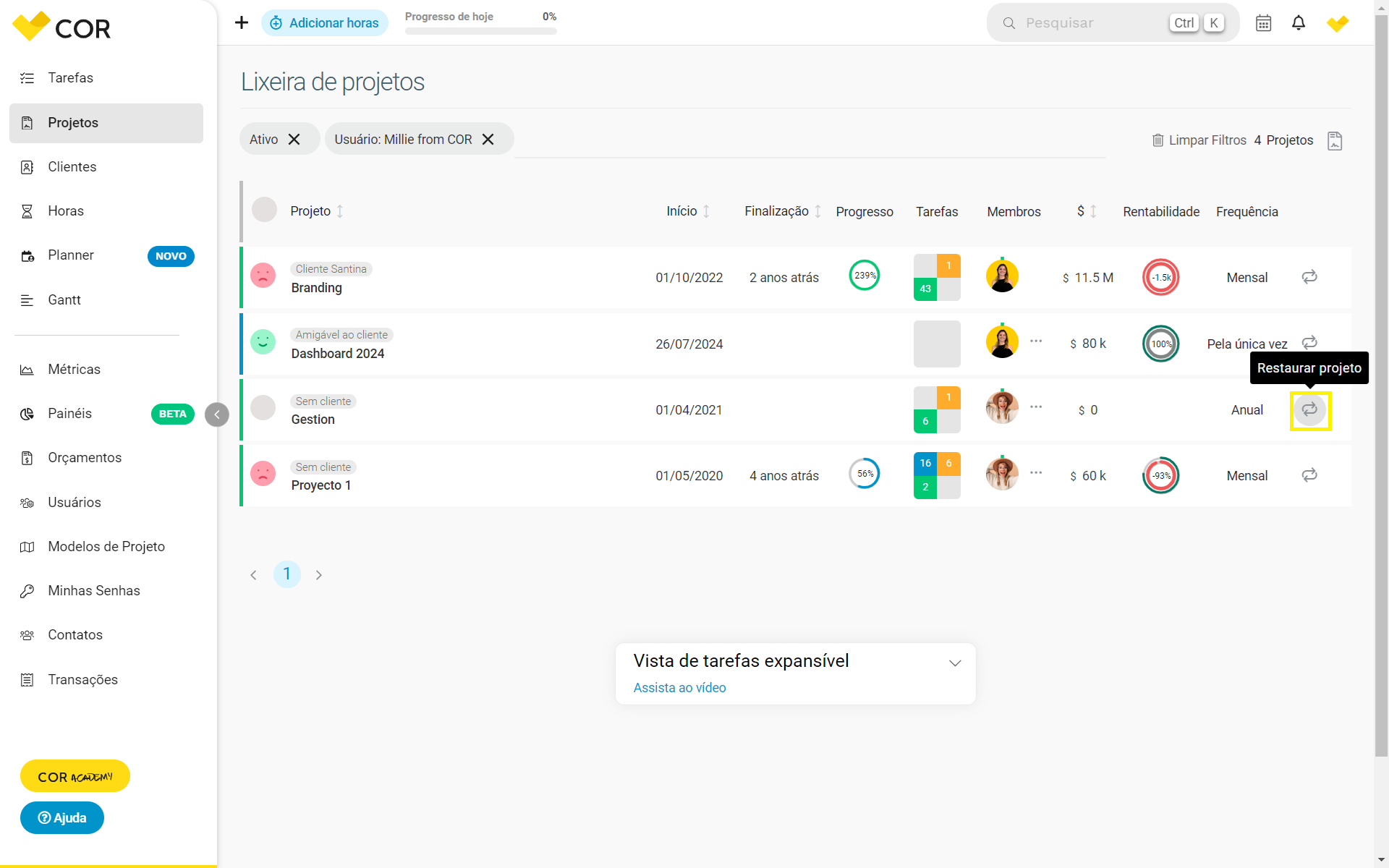The image size is (1389, 868).
Task: Remove the Usuário: Millie from COR filter
Action: coord(488,139)
